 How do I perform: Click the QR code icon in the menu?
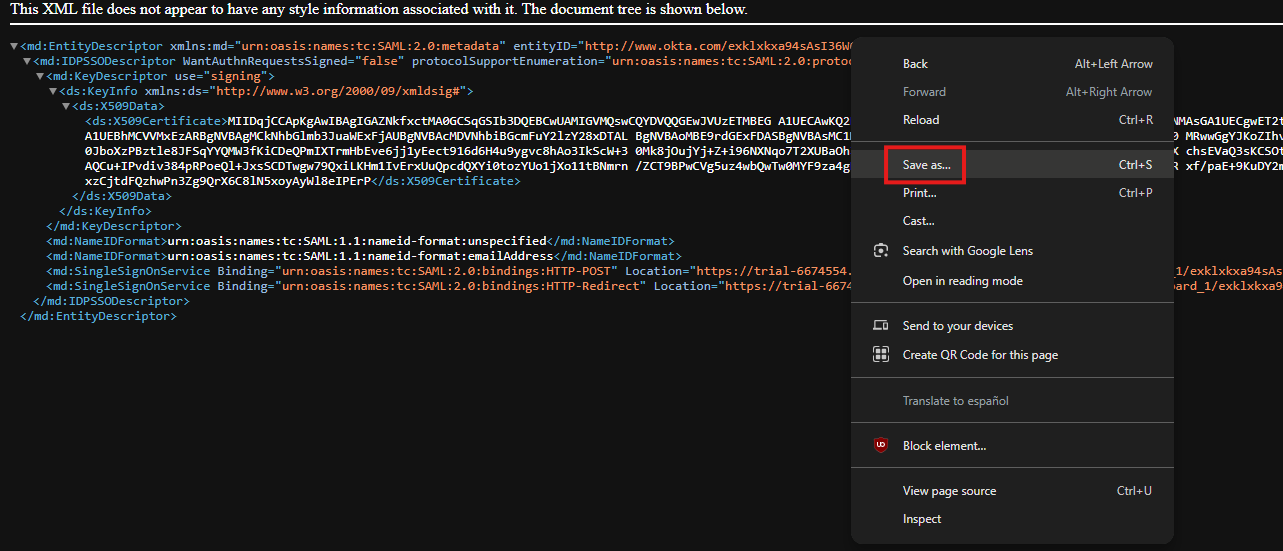coord(880,355)
